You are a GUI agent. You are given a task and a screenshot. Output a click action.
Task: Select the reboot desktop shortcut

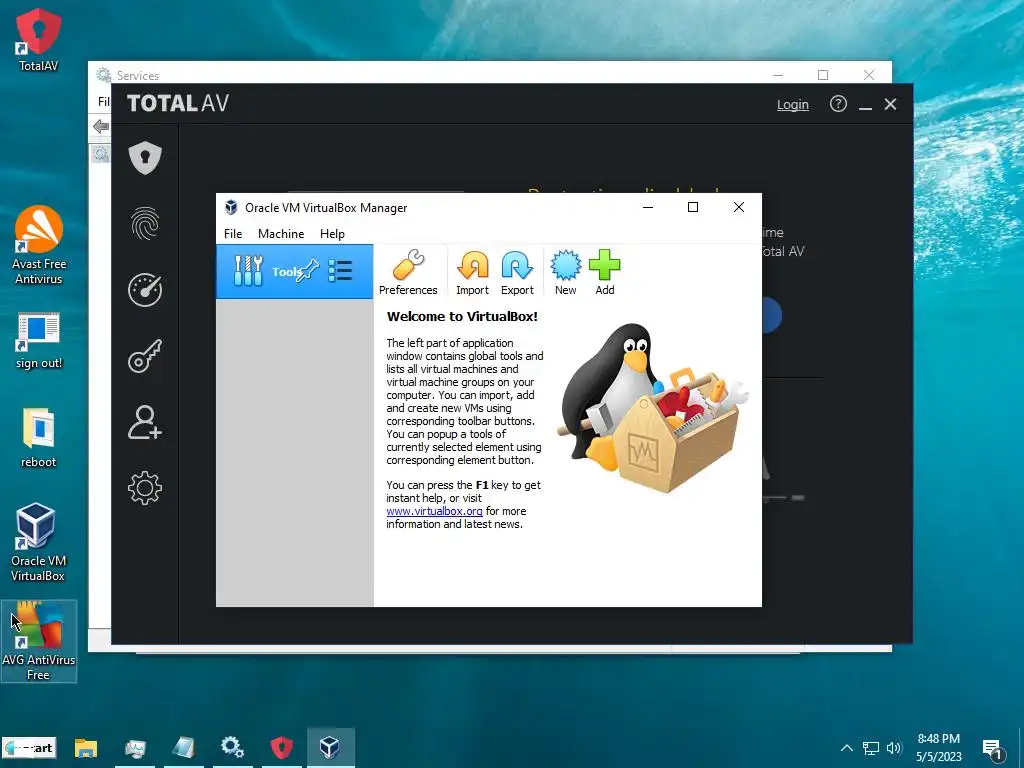pyautogui.click(x=39, y=438)
